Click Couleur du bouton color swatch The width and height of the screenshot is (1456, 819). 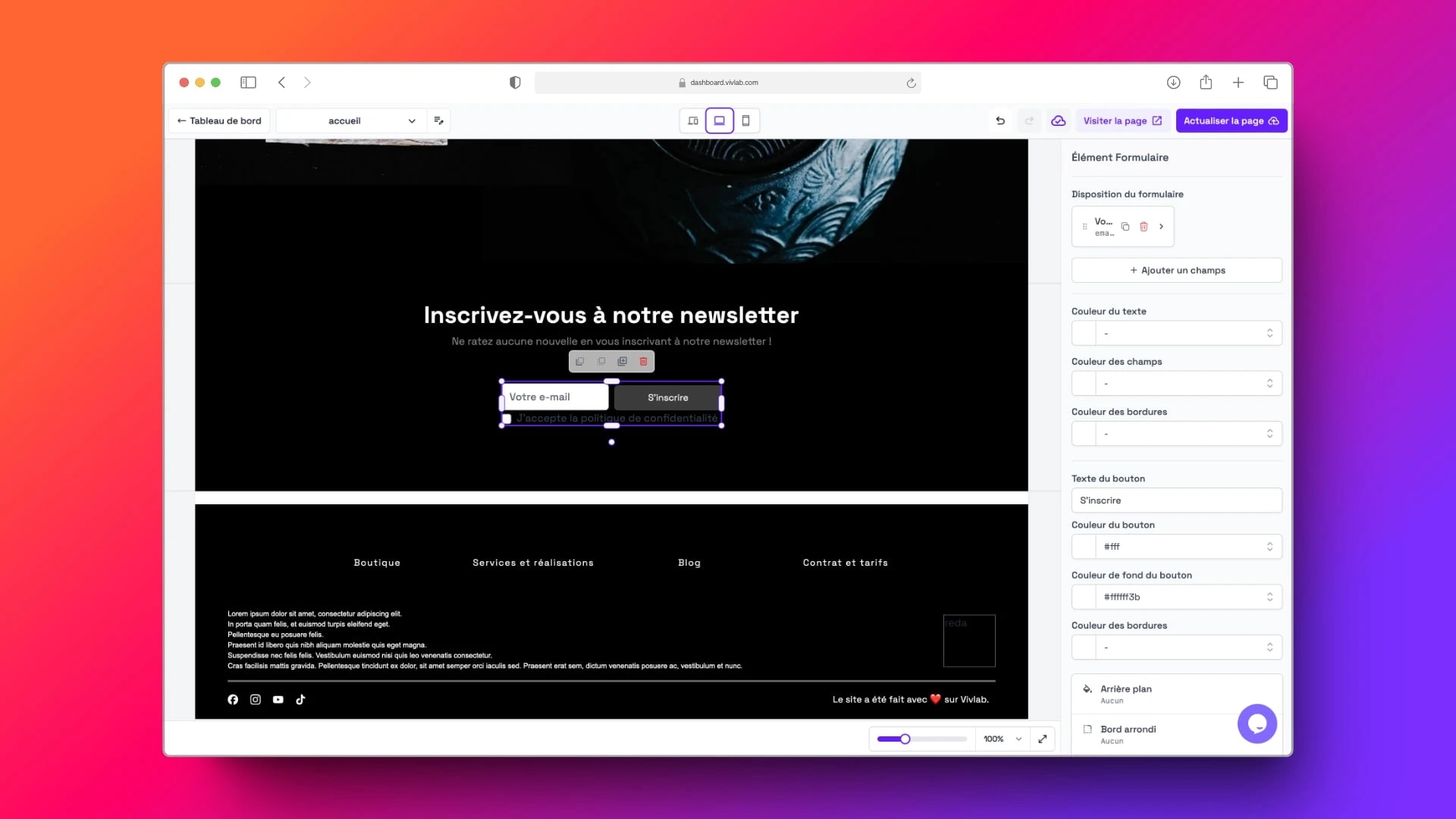pos(1084,547)
